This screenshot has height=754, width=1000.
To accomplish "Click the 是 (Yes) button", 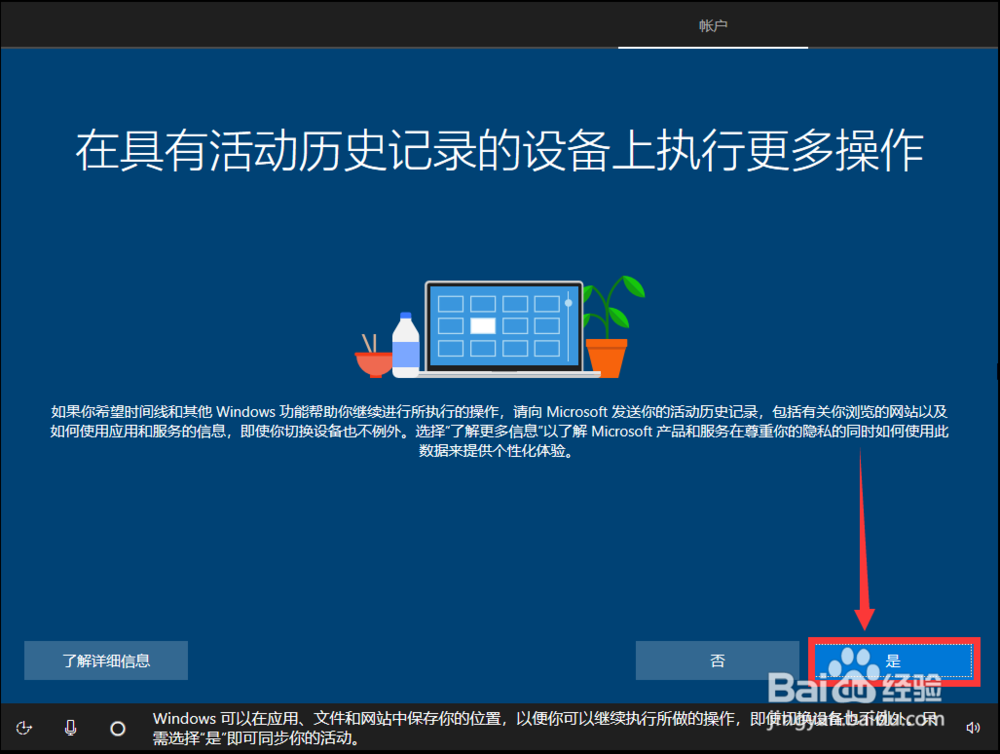I will (894, 661).
